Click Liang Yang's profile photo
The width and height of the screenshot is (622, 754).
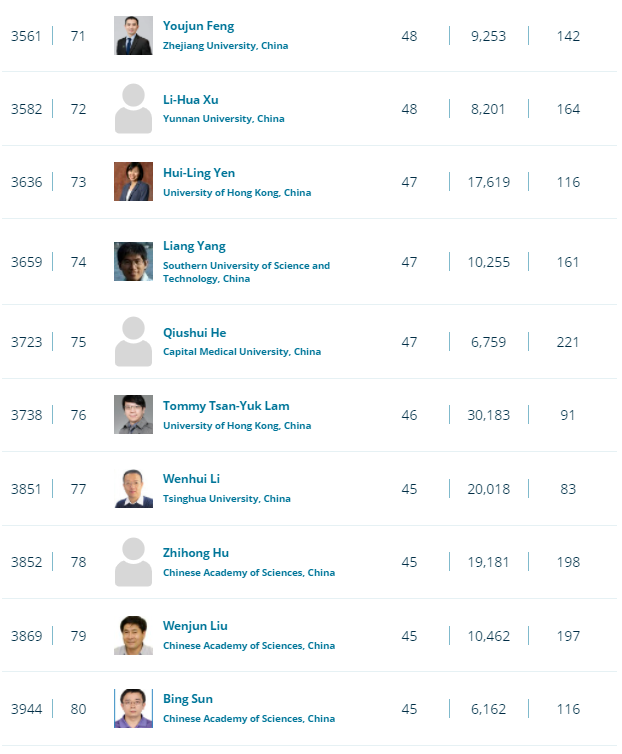point(133,262)
